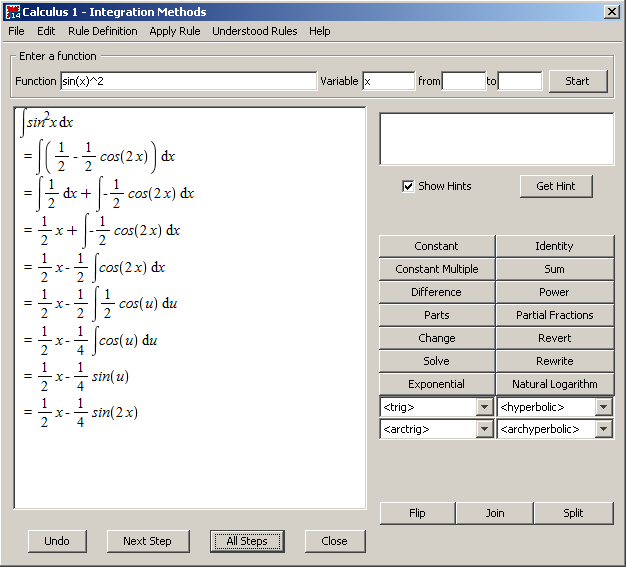This screenshot has width=626, height=567.
Task: Apply the Difference rule
Action: (436, 292)
